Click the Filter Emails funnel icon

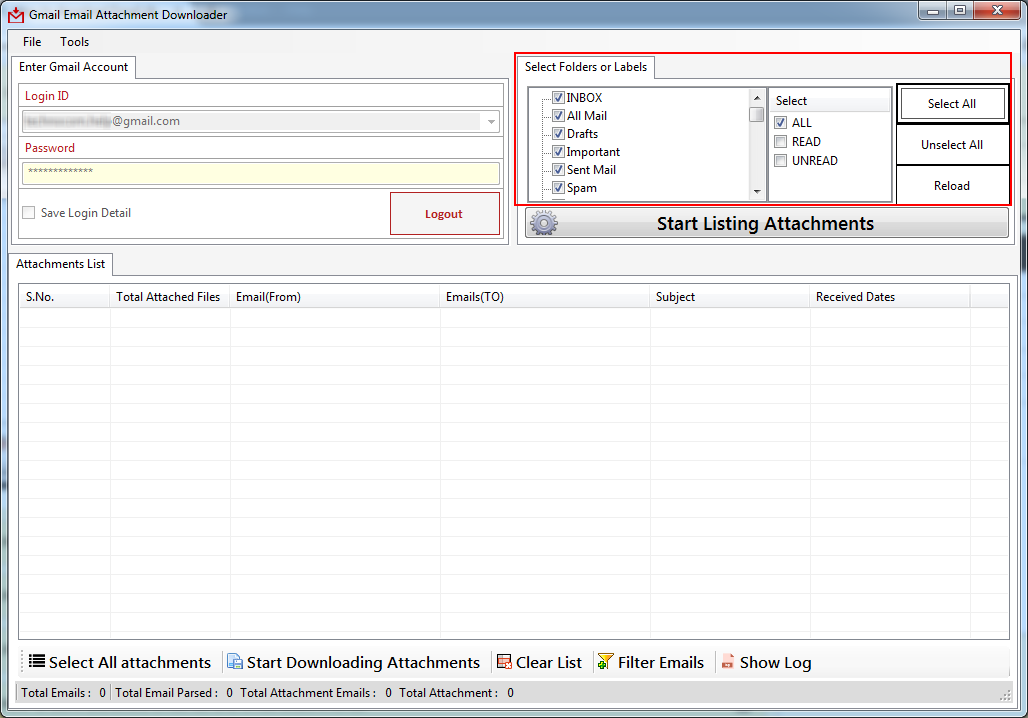[605, 662]
